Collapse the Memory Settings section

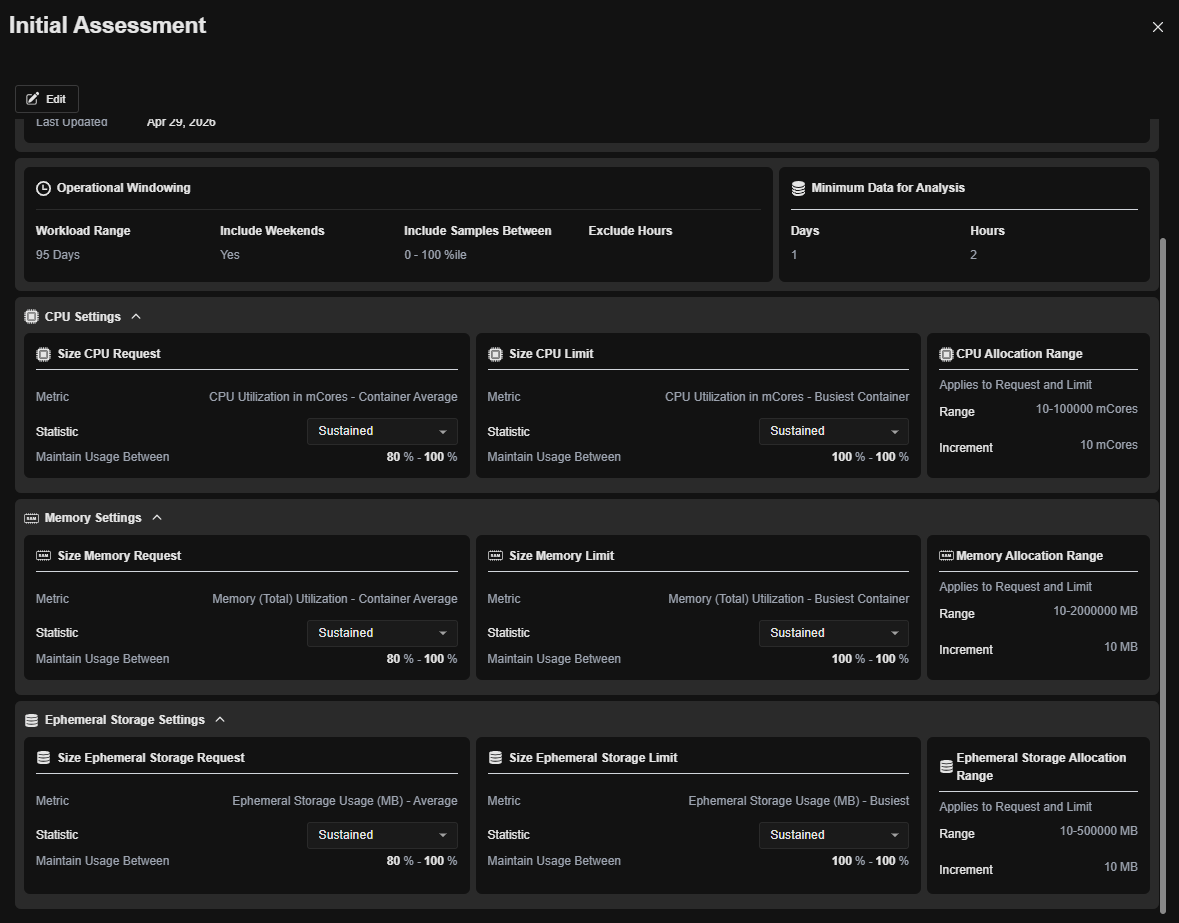coord(156,518)
